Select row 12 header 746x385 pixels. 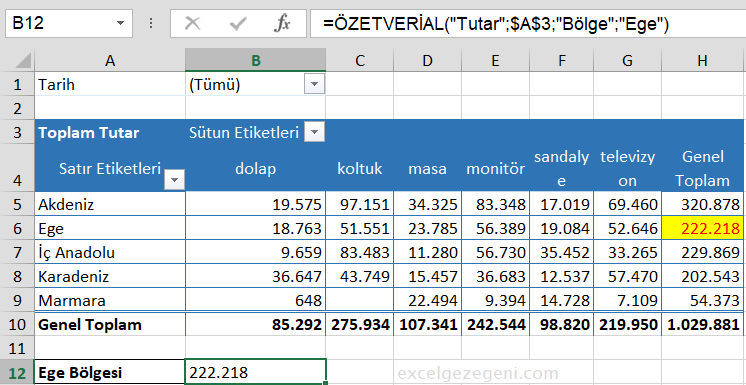pyautogui.click(x=17, y=373)
